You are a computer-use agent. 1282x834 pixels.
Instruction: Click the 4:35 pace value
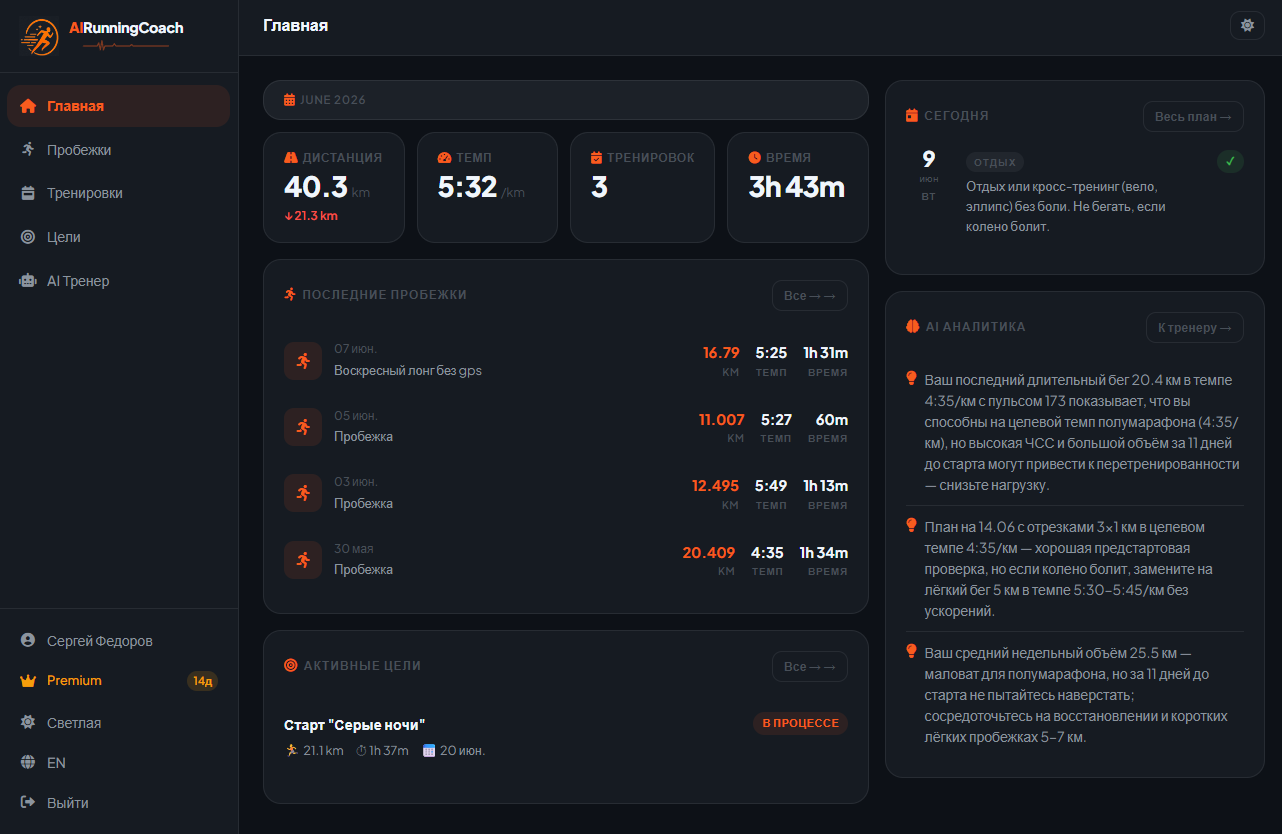point(767,552)
